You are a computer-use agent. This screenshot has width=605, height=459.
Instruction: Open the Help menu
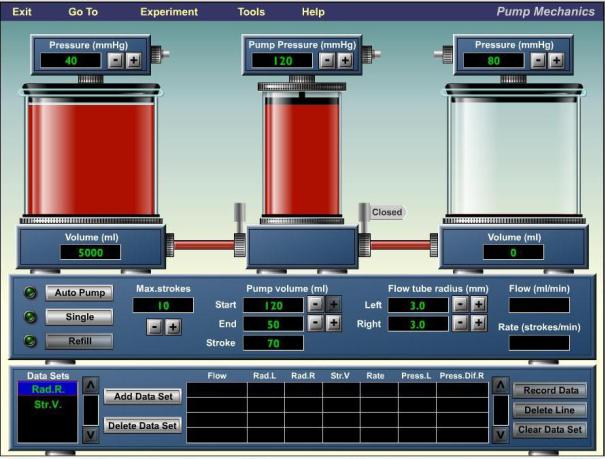(313, 12)
